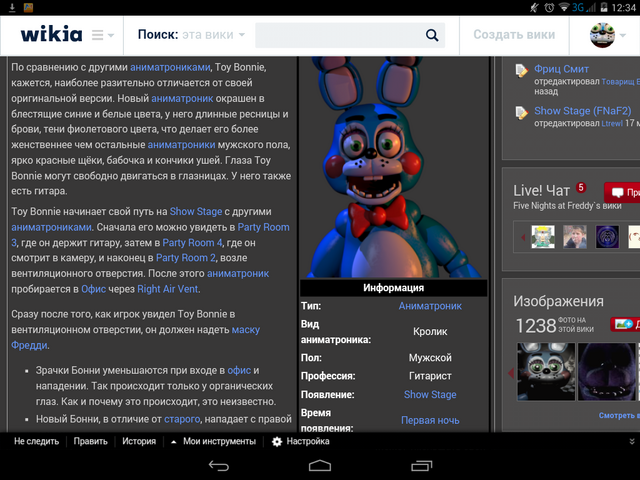The width and height of the screenshot is (640, 480).
Task: Tap Android home navigation button
Action: tap(320, 465)
